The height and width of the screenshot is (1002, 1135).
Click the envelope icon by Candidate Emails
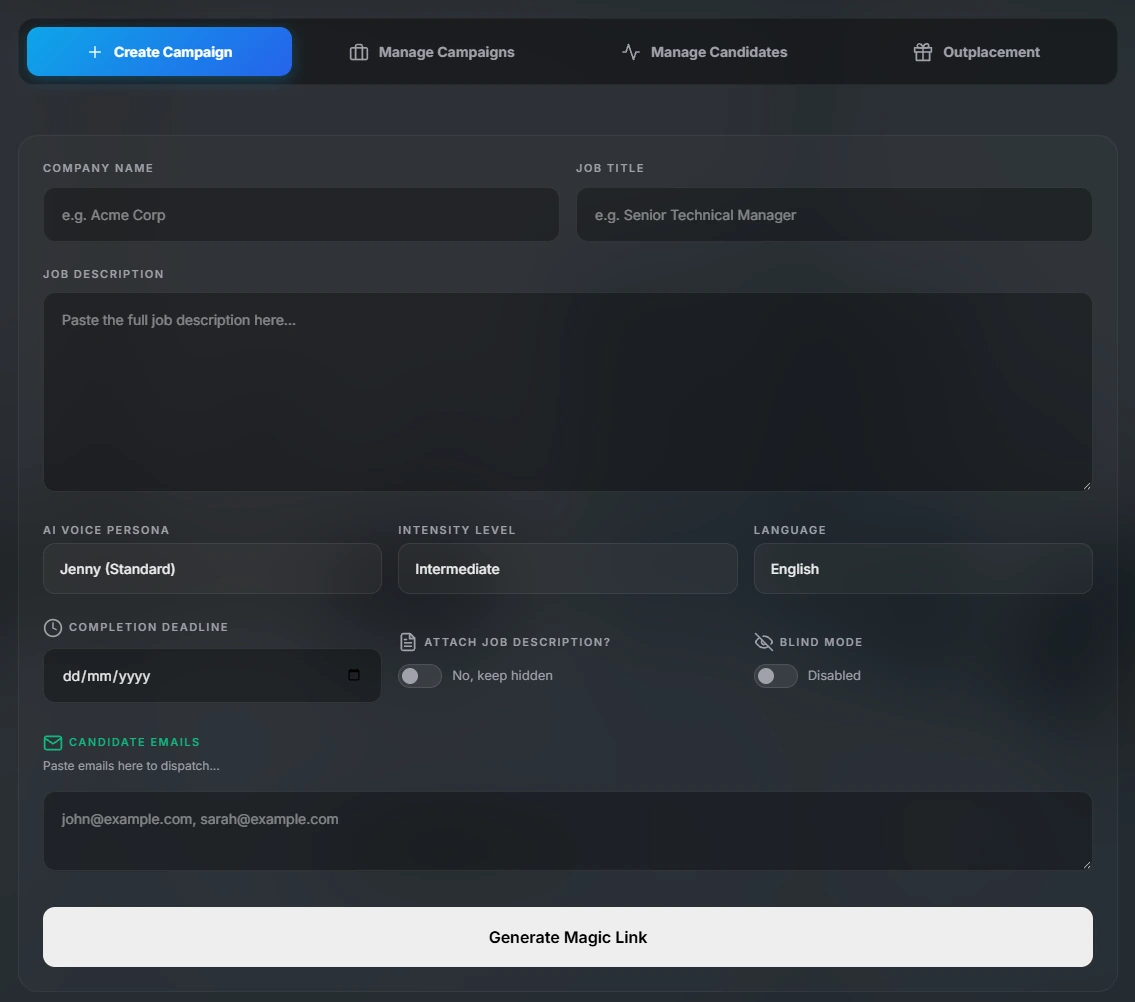pos(53,743)
